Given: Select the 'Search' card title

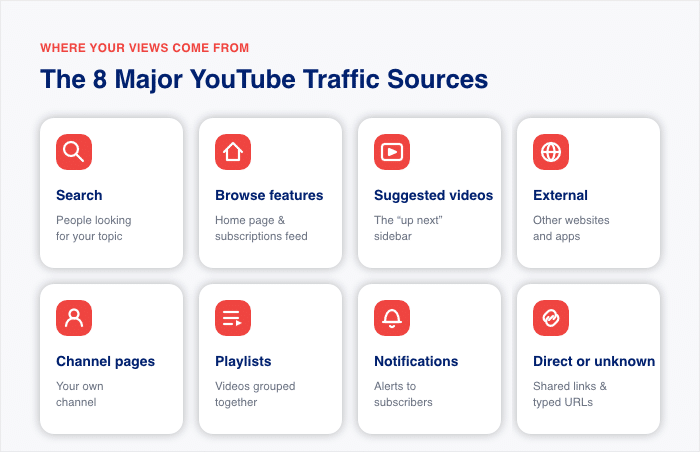Looking at the screenshot, I should 79,195.
